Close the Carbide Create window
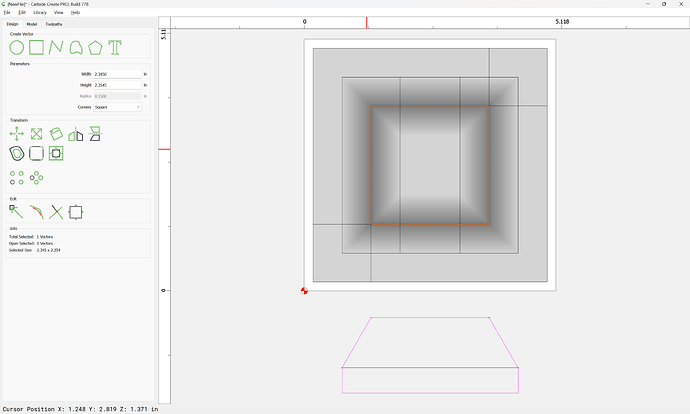The height and width of the screenshot is (414, 690). (x=681, y=4)
